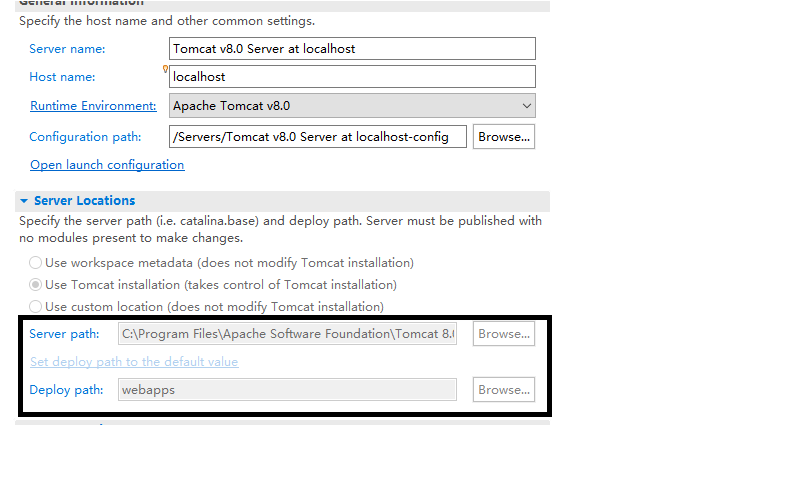Select Use Tomcat installation radio button
Viewport: 801px width, 502px height.
coord(35,284)
